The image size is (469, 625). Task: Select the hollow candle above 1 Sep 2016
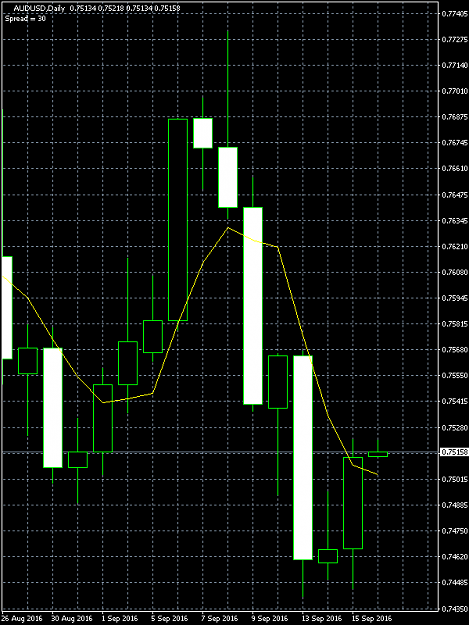tap(103, 418)
